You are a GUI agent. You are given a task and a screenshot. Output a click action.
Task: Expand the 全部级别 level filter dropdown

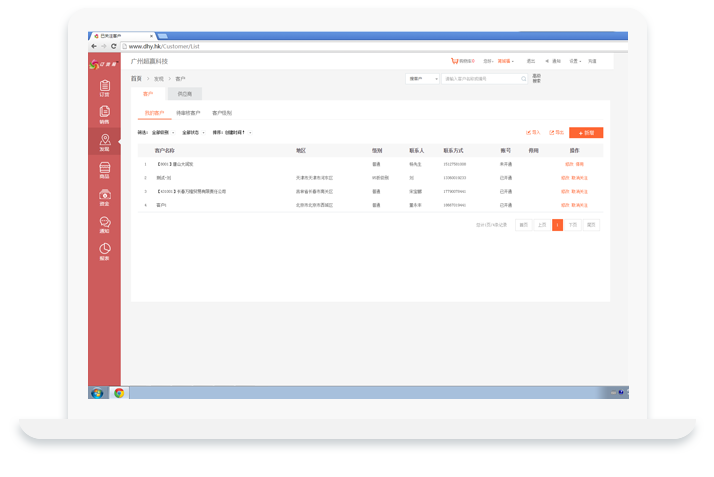[163, 132]
